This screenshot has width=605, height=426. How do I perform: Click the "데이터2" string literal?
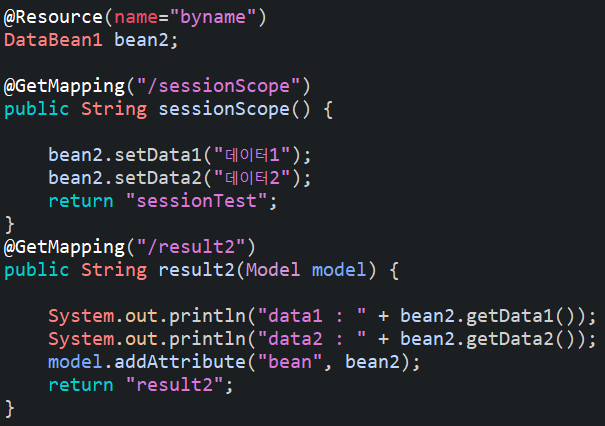click(252, 178)
